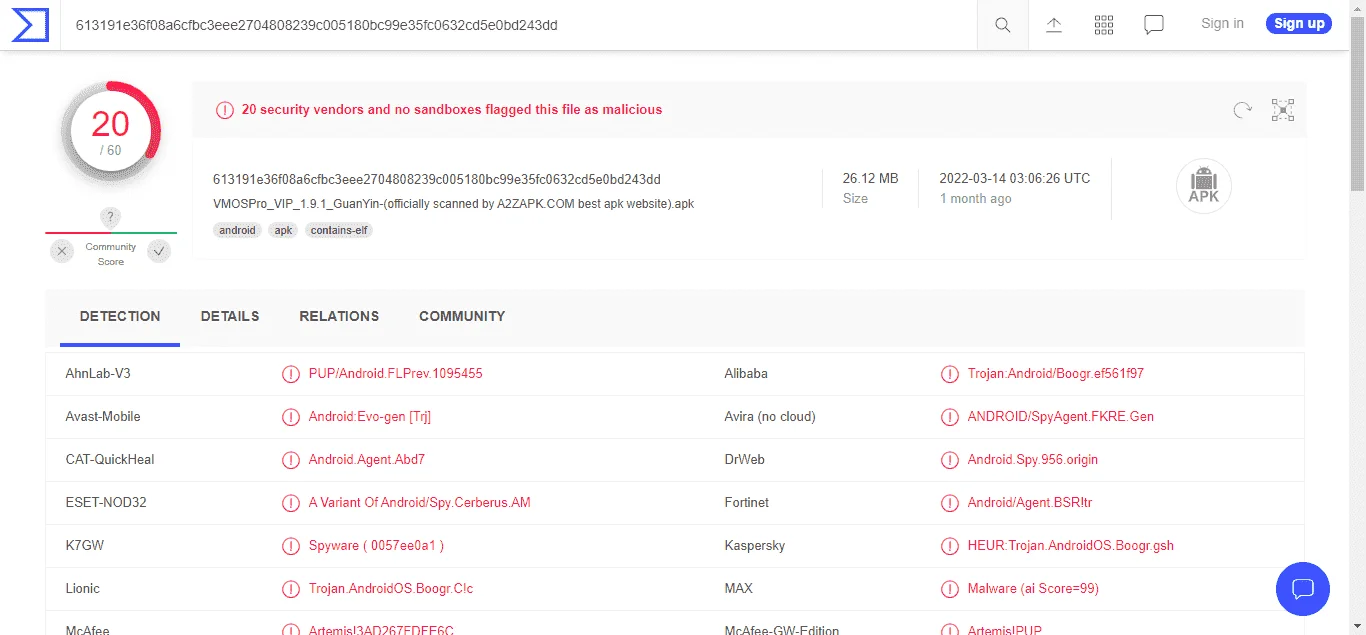Click the apk tag
This screenshot has height=635, width=1366.
coord(284,230)
